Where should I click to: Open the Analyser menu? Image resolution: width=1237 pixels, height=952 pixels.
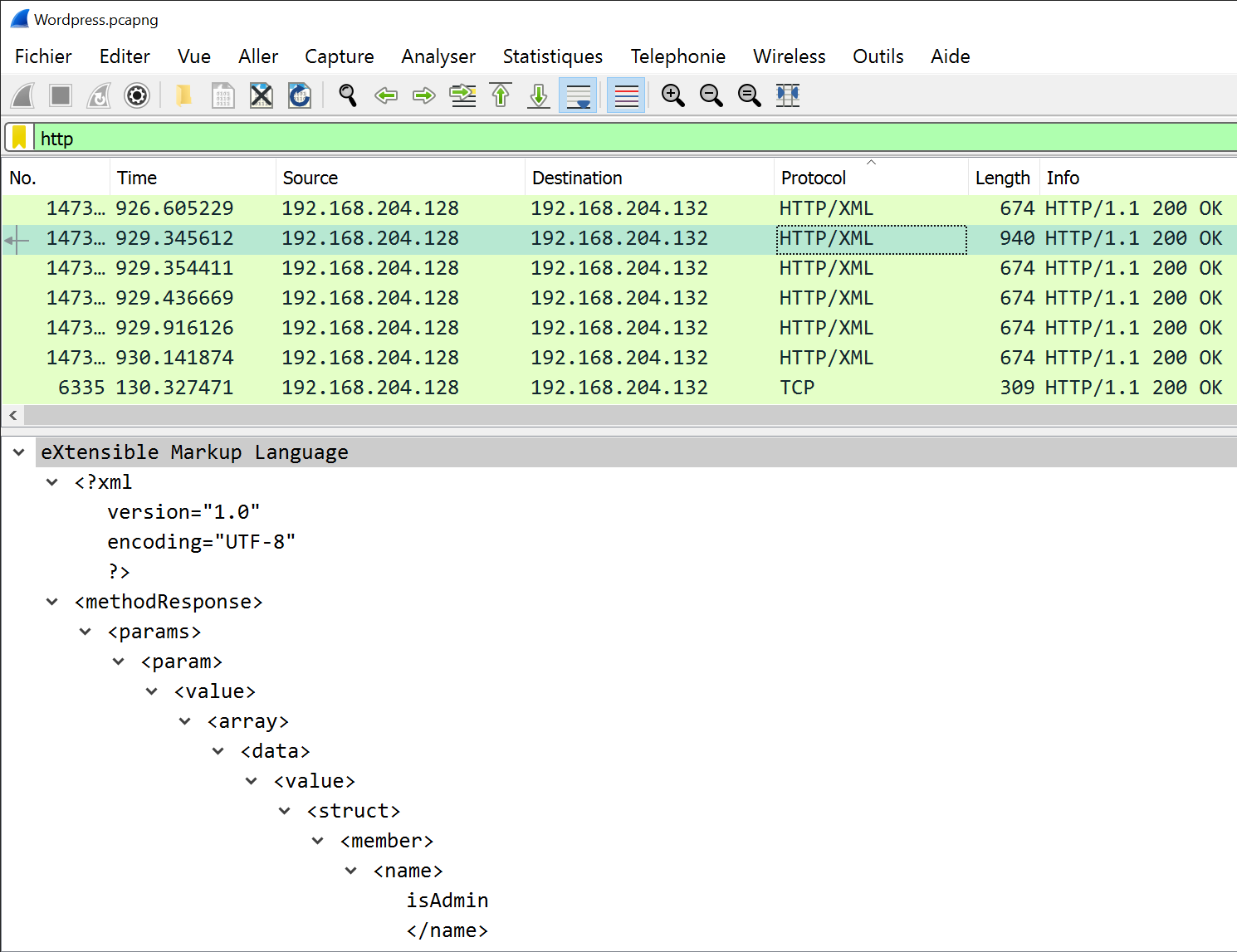[438, 56]
